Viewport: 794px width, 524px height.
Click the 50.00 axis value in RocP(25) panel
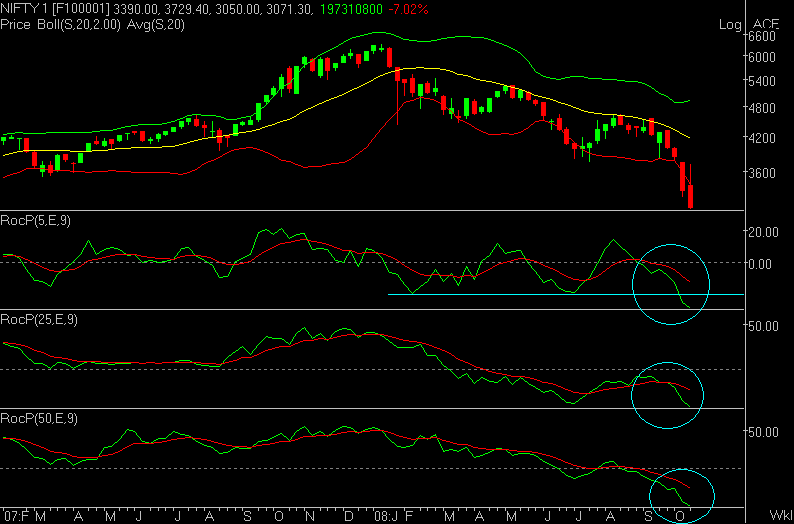[764, 326]
